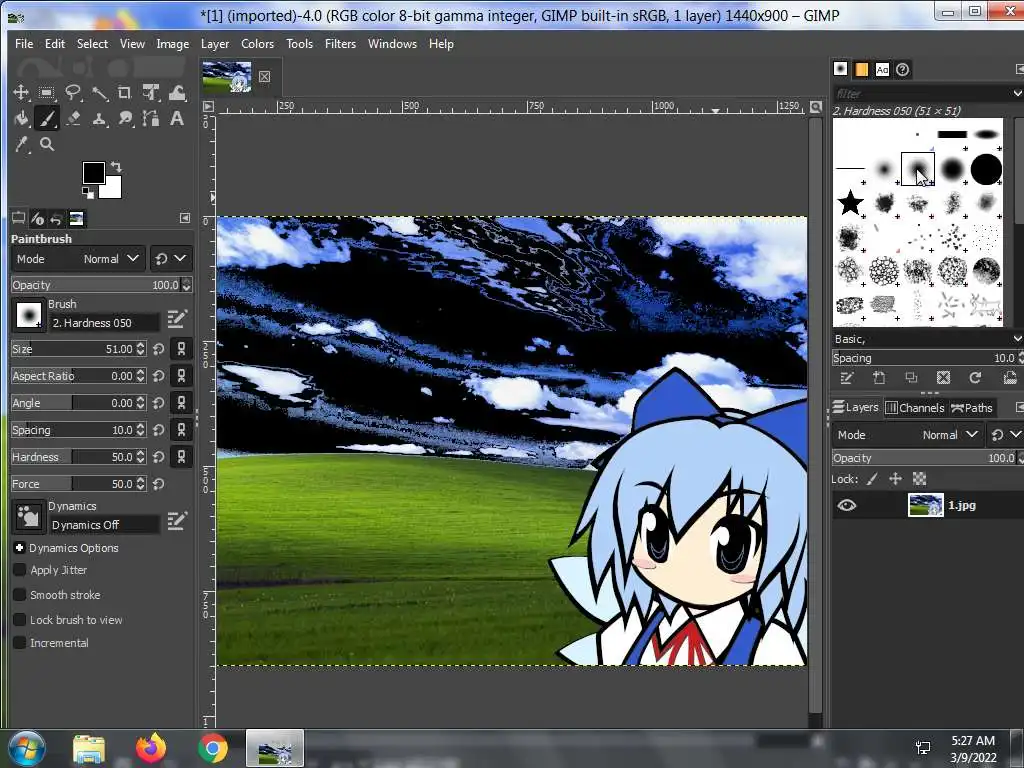The height and width of the screenshot is (768, 1024).
Task: Open brush as image icon
Action: (x=1010, y=377)
